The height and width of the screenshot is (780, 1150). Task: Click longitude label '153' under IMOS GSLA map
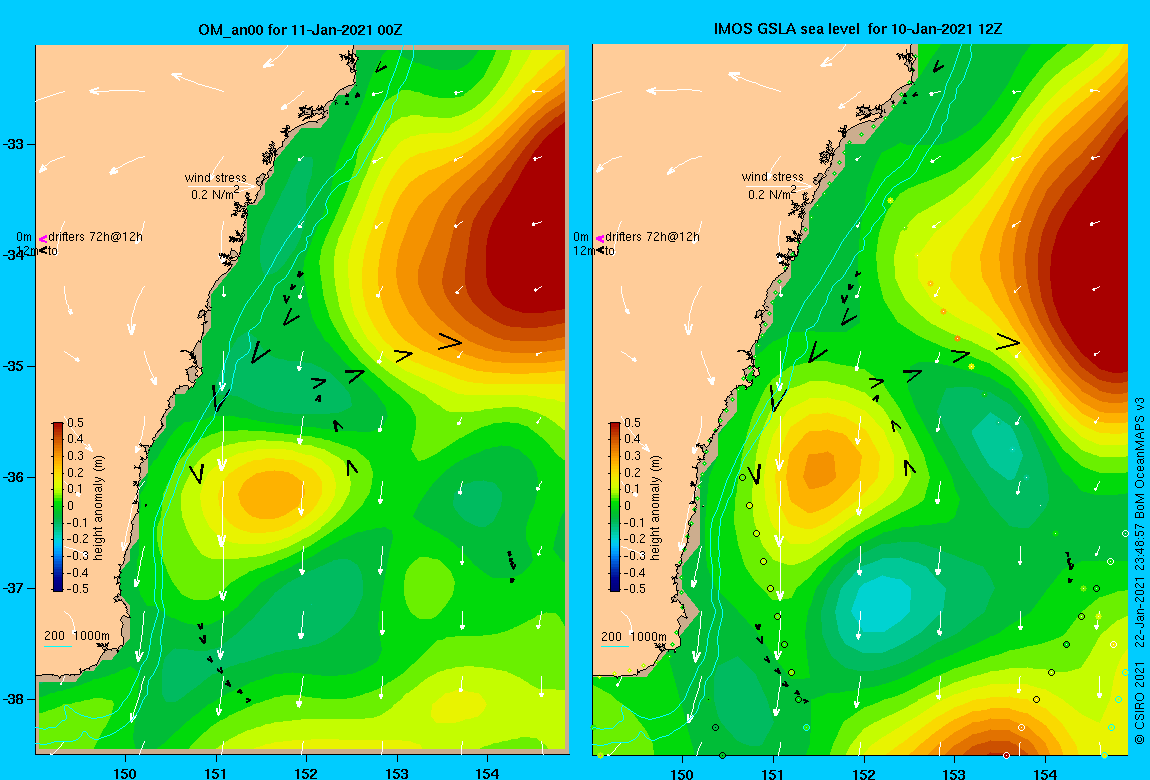[x=953, y=774]
